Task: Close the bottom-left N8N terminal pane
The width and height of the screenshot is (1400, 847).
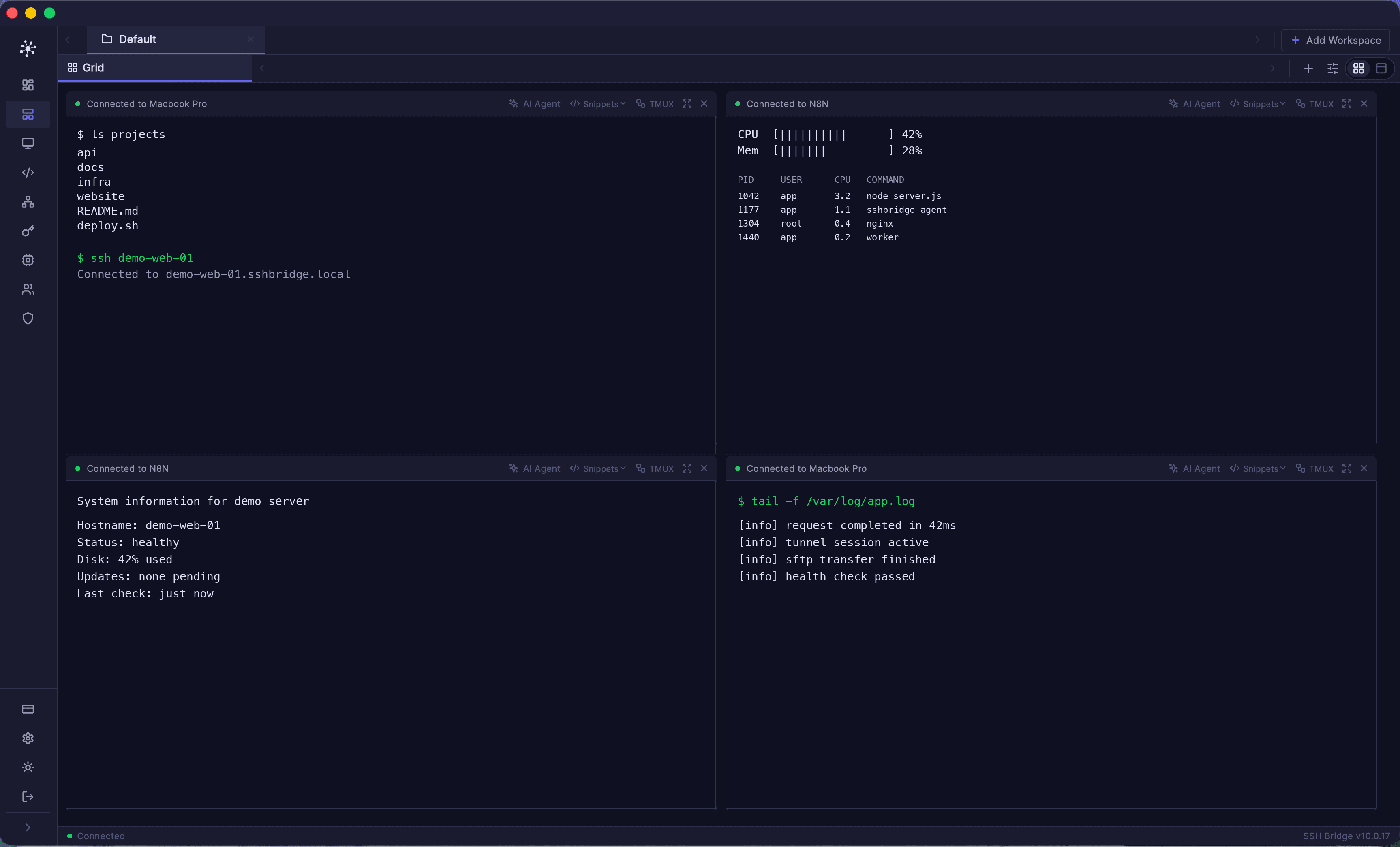Action: [x=704, y=468]
